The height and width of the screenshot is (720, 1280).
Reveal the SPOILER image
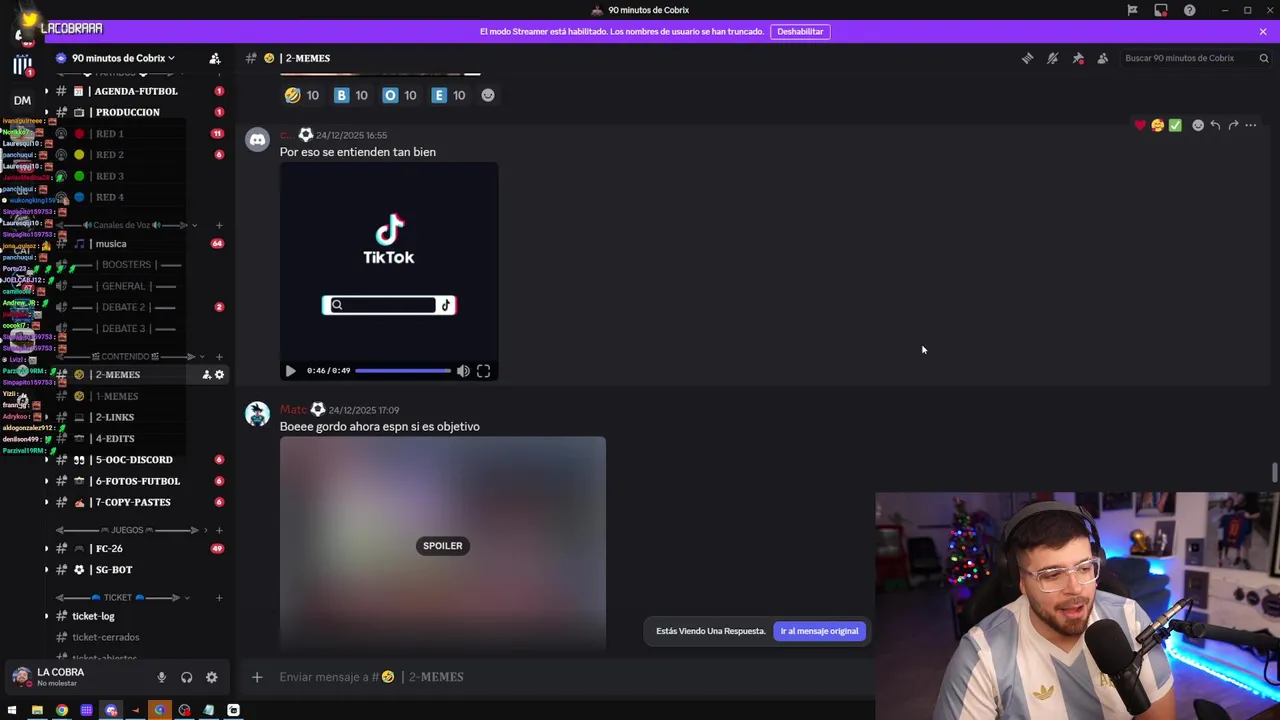click(442, 544)
